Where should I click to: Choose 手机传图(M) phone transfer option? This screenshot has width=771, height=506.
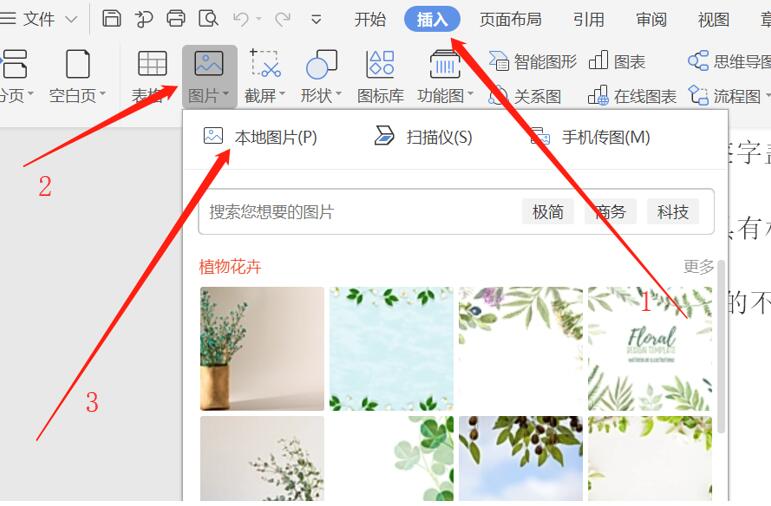click(590, 137)
